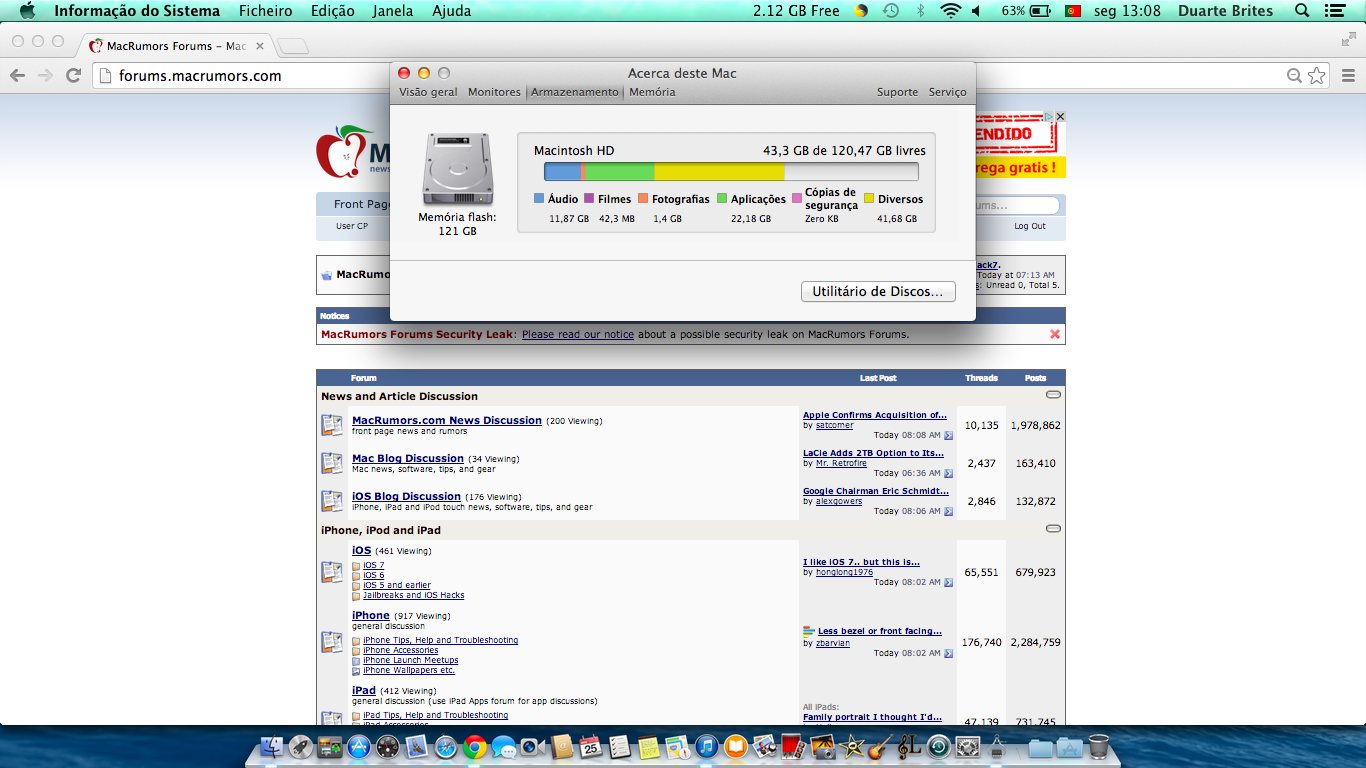1366x768 pixels.
Task: Open iBooks orange book icon
Action: tap(735, 747)
